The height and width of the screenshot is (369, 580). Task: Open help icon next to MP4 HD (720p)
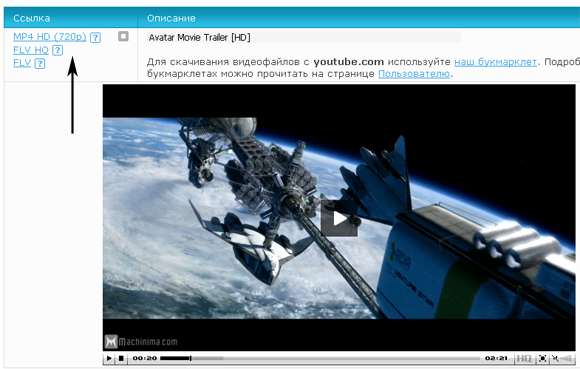(95, 37)
